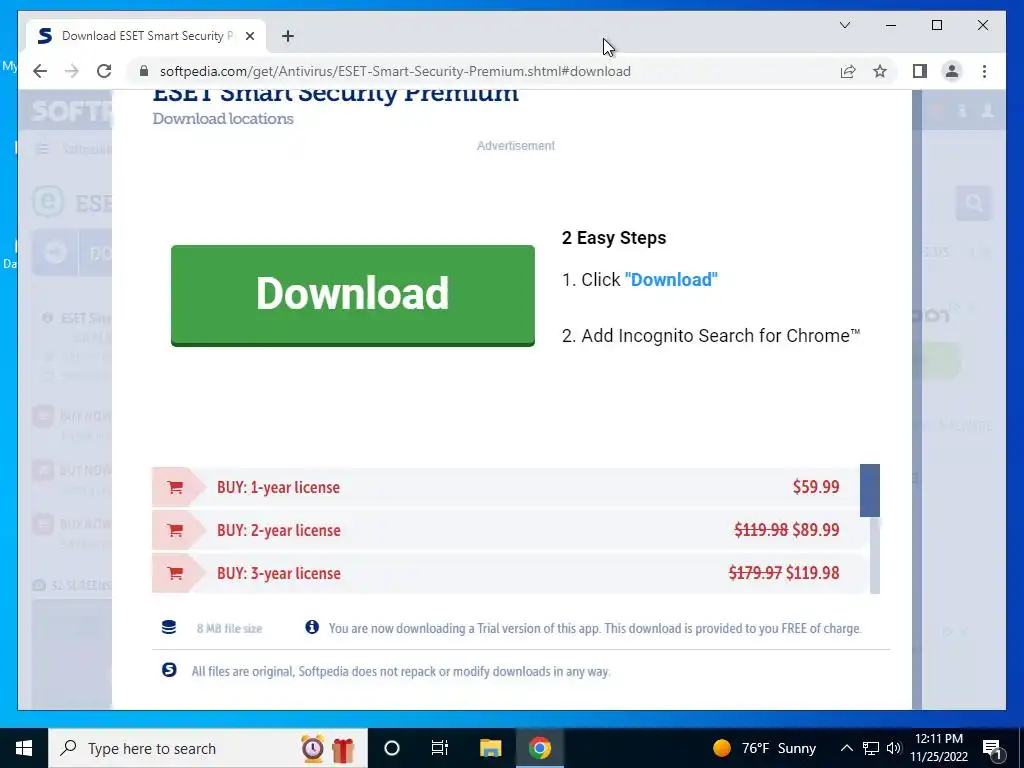
Task: Click Chrome forward arrow
Action: 72,71
